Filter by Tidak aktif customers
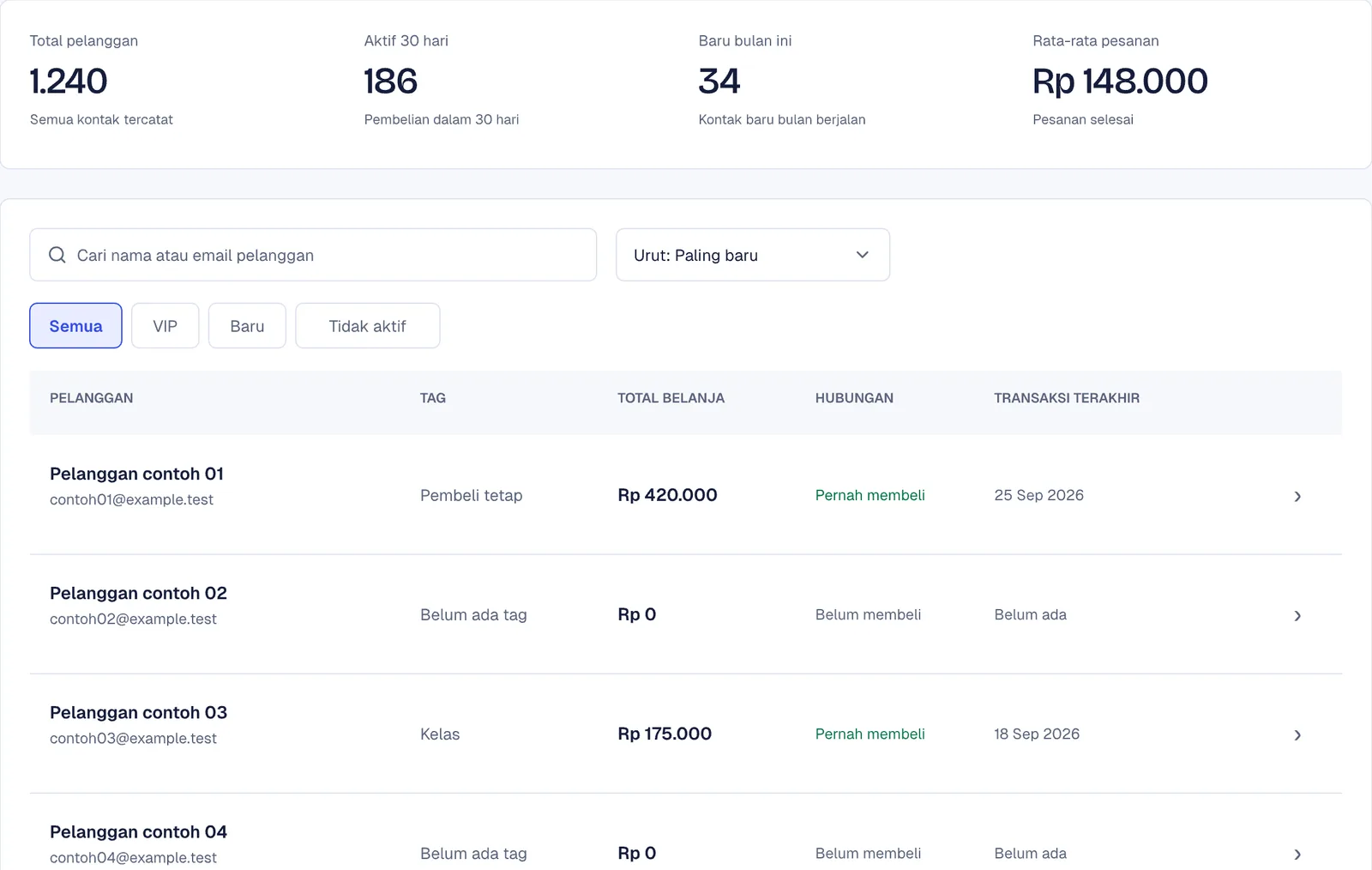The width and height of the screenshot is (1372, 870). click(x=368, y=326)
